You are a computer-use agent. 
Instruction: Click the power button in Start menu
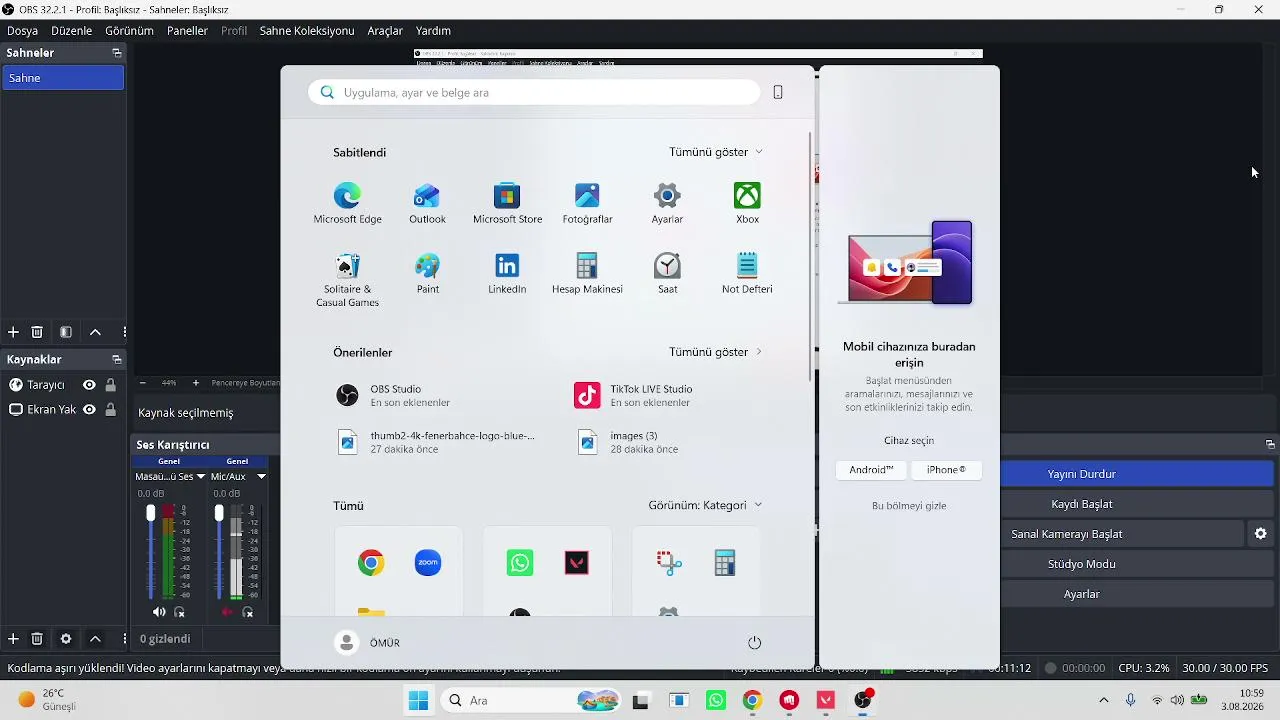point(755,643)
